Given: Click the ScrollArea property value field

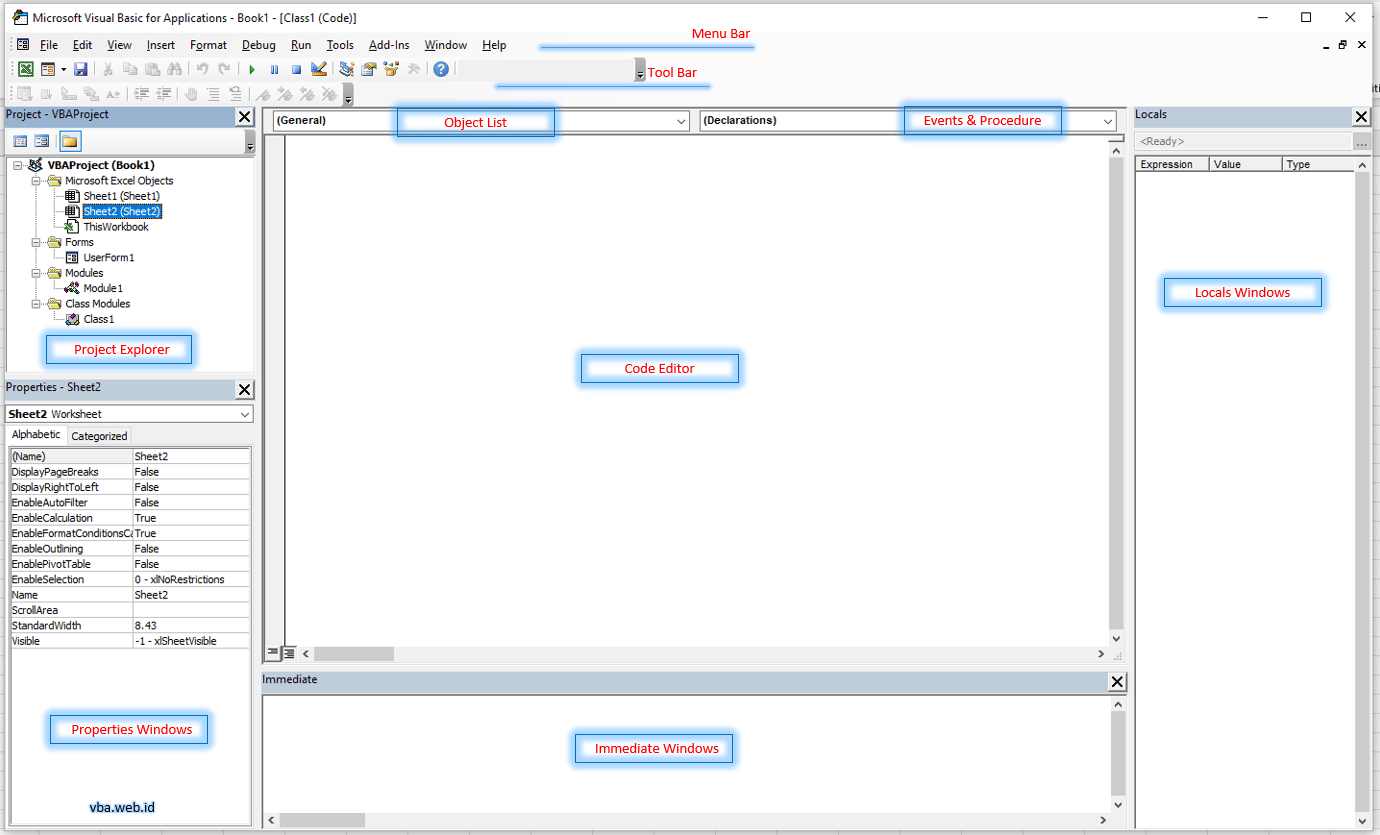Looking at the screenshot, I should click(191, 610).
